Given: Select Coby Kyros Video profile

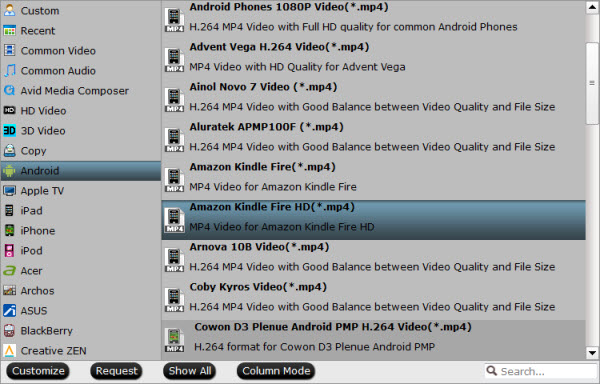Looking at the screenshot, I should (x=373, y=300).
